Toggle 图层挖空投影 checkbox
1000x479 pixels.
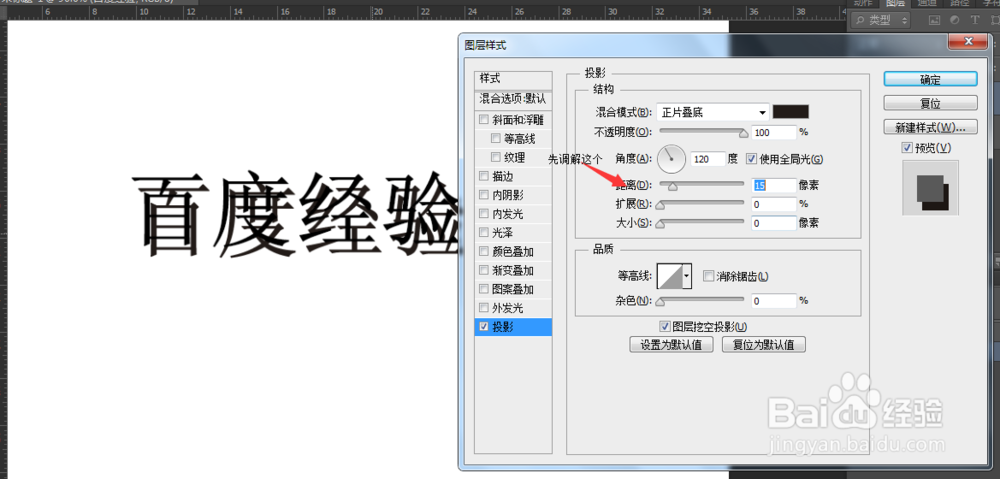(665, 327)
